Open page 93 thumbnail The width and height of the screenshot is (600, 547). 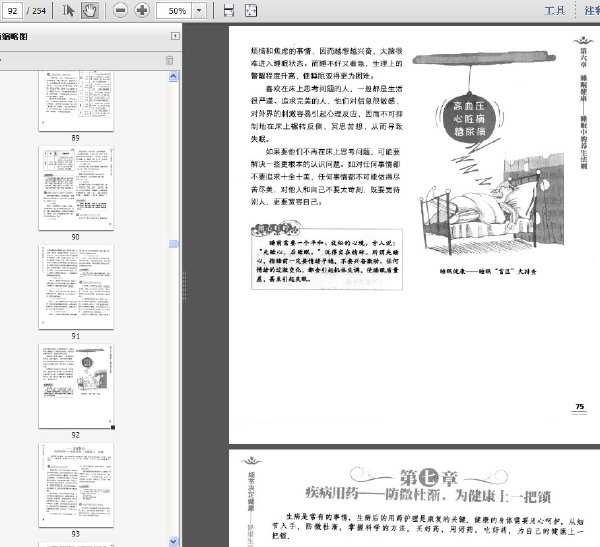[76, 485]
